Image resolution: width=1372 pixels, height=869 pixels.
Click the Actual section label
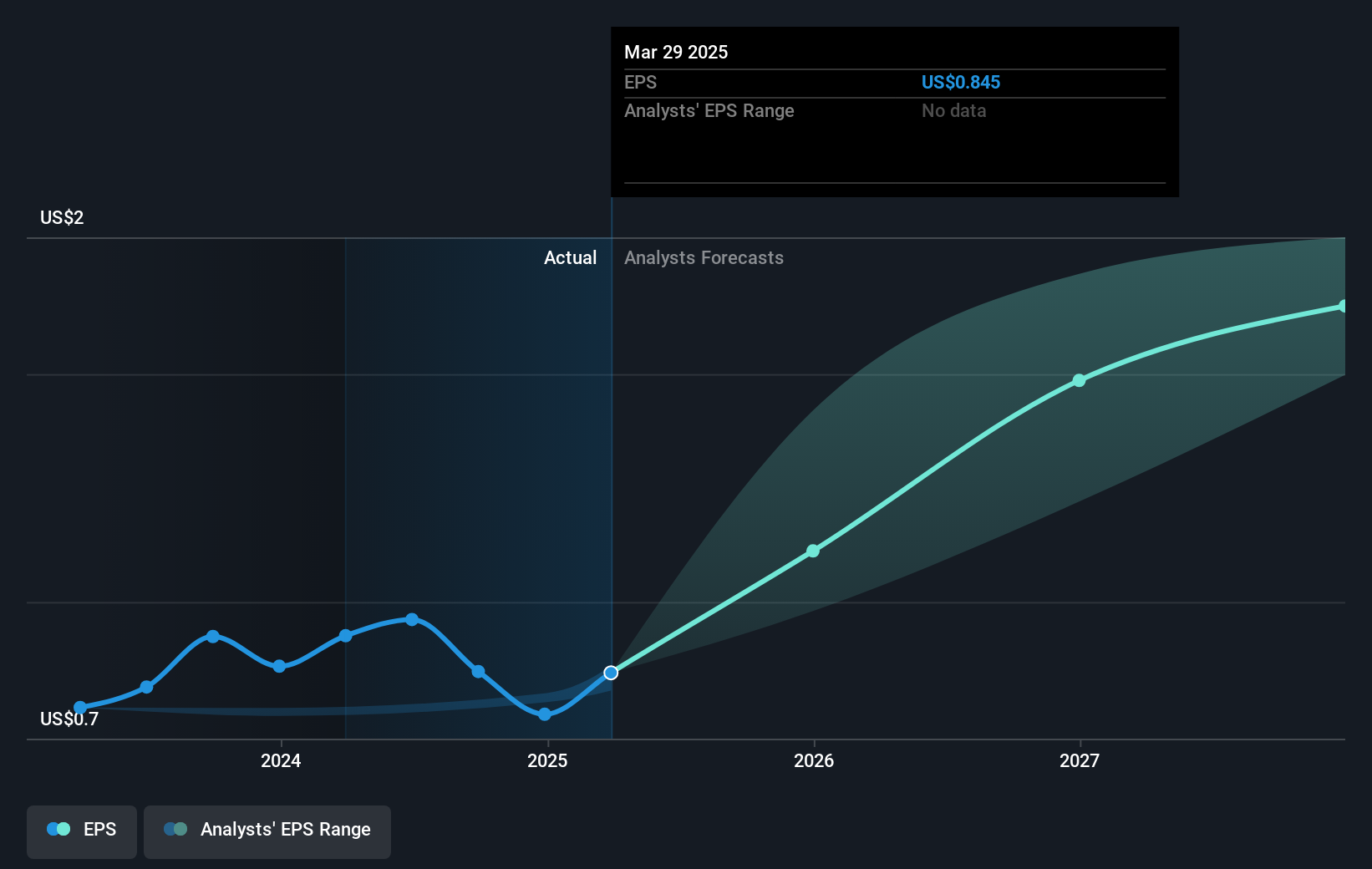point(571,257)
